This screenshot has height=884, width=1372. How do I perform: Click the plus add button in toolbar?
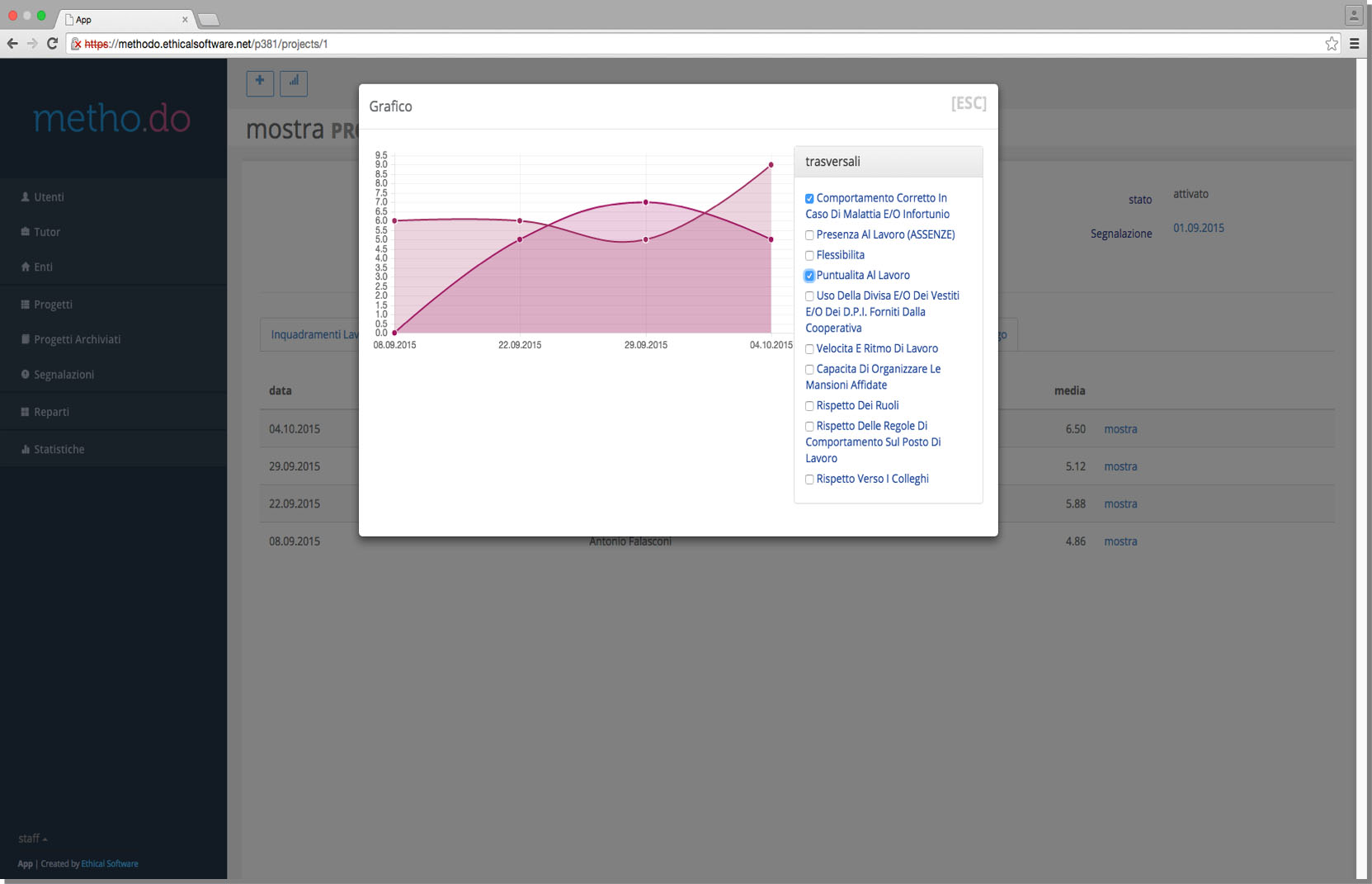[260, 83]
